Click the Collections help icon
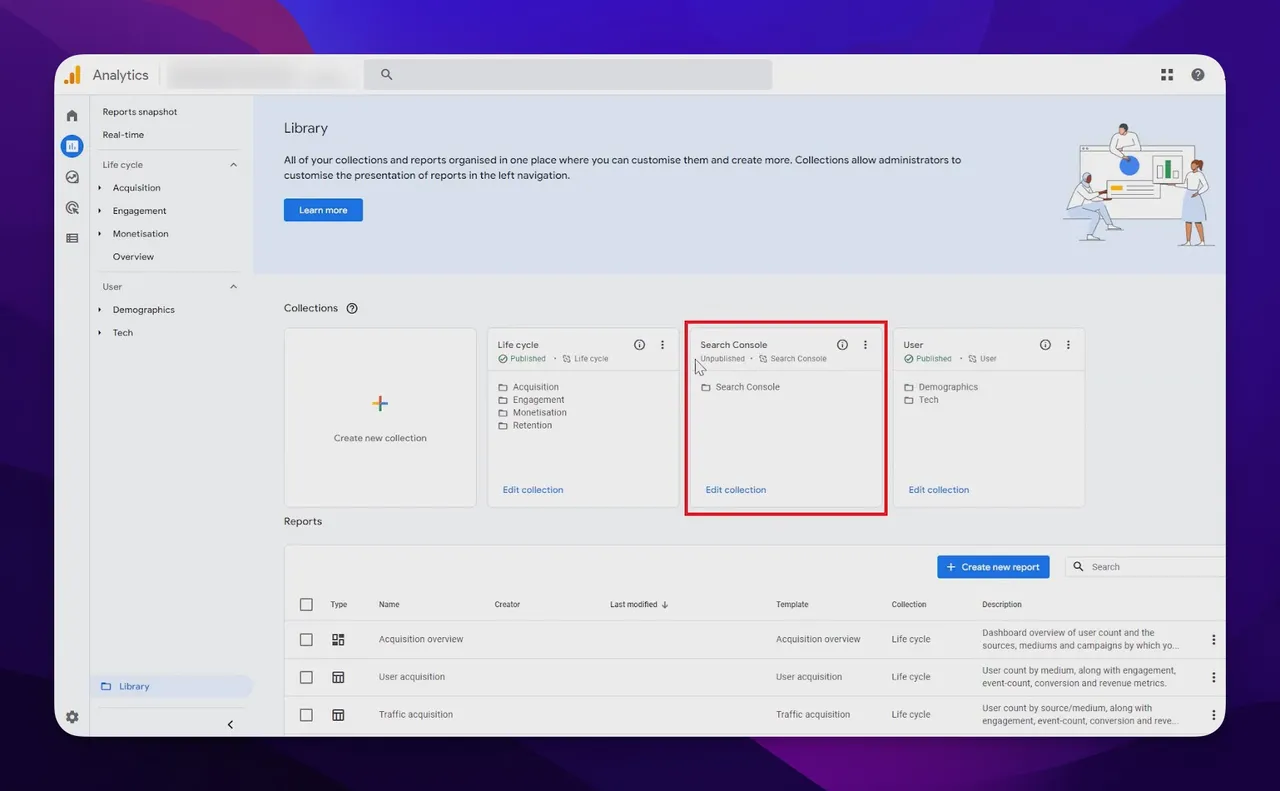 [352, 308]
